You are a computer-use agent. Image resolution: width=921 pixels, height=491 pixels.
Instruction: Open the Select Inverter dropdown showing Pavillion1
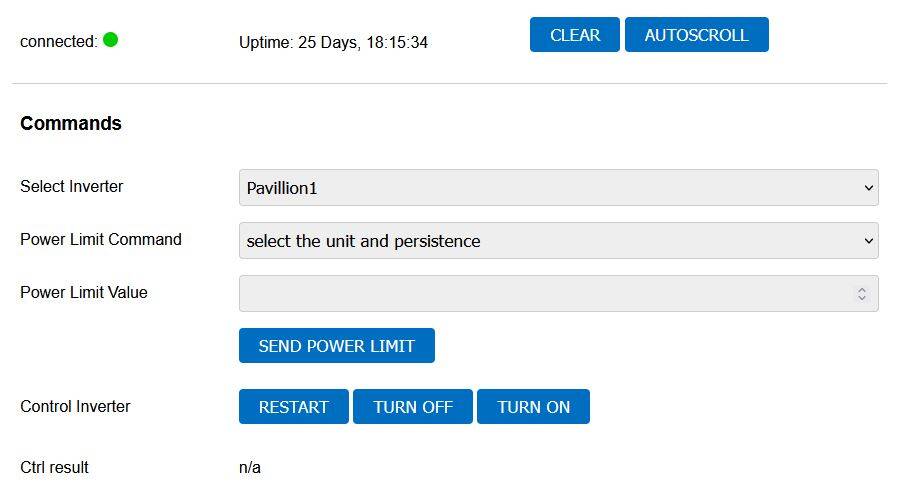[559, 188]
